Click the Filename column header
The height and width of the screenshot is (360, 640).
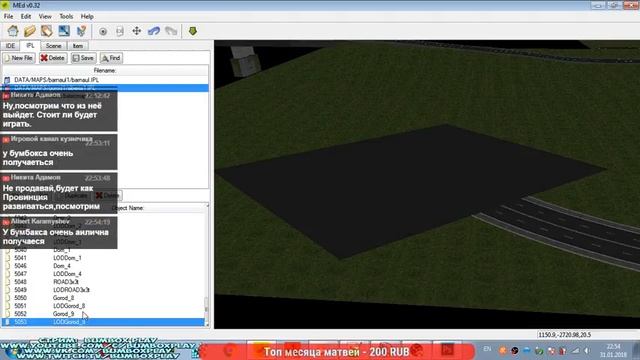pos(105,71)
